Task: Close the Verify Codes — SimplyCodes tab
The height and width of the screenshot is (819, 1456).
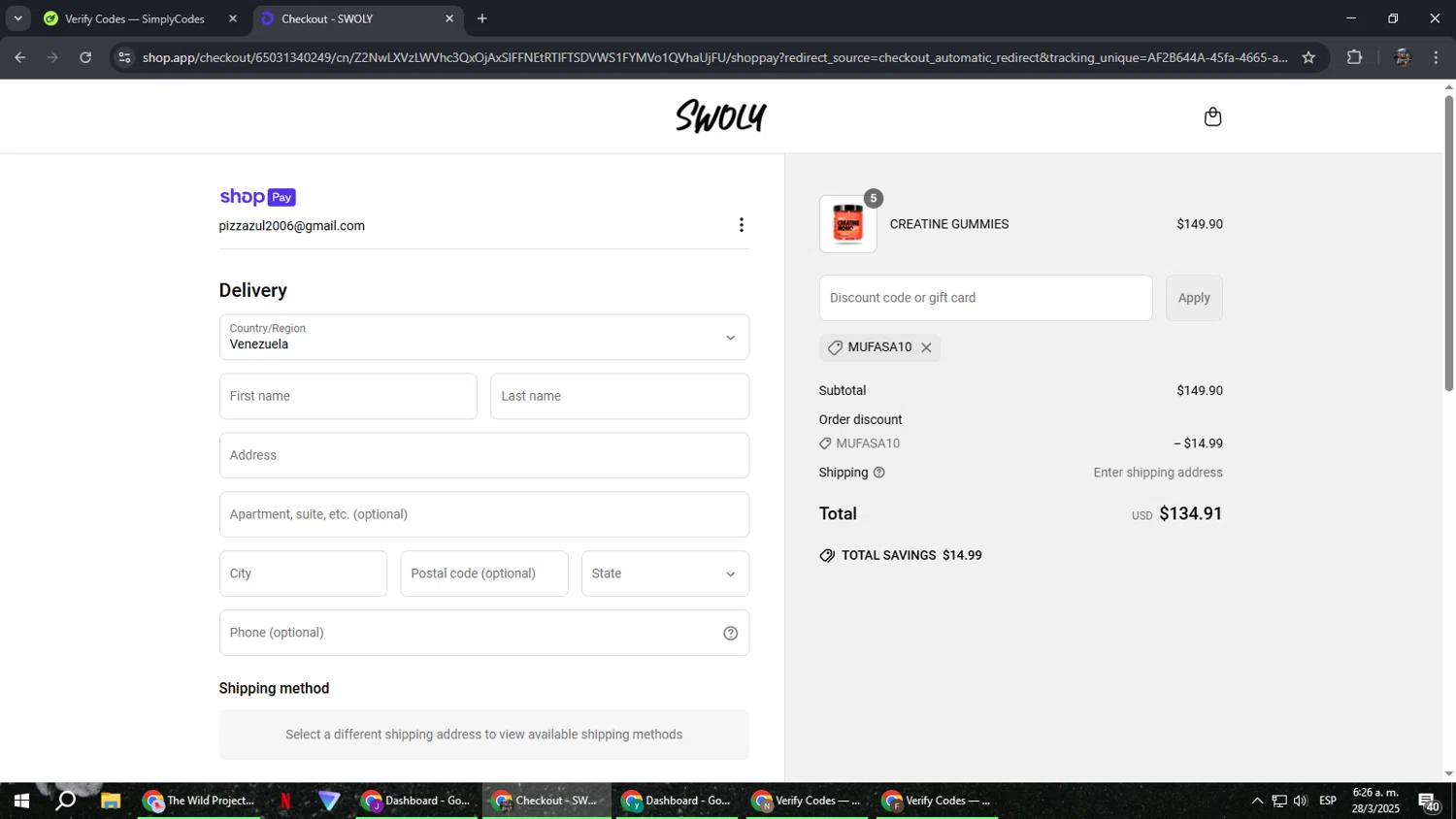Action: 233,18
